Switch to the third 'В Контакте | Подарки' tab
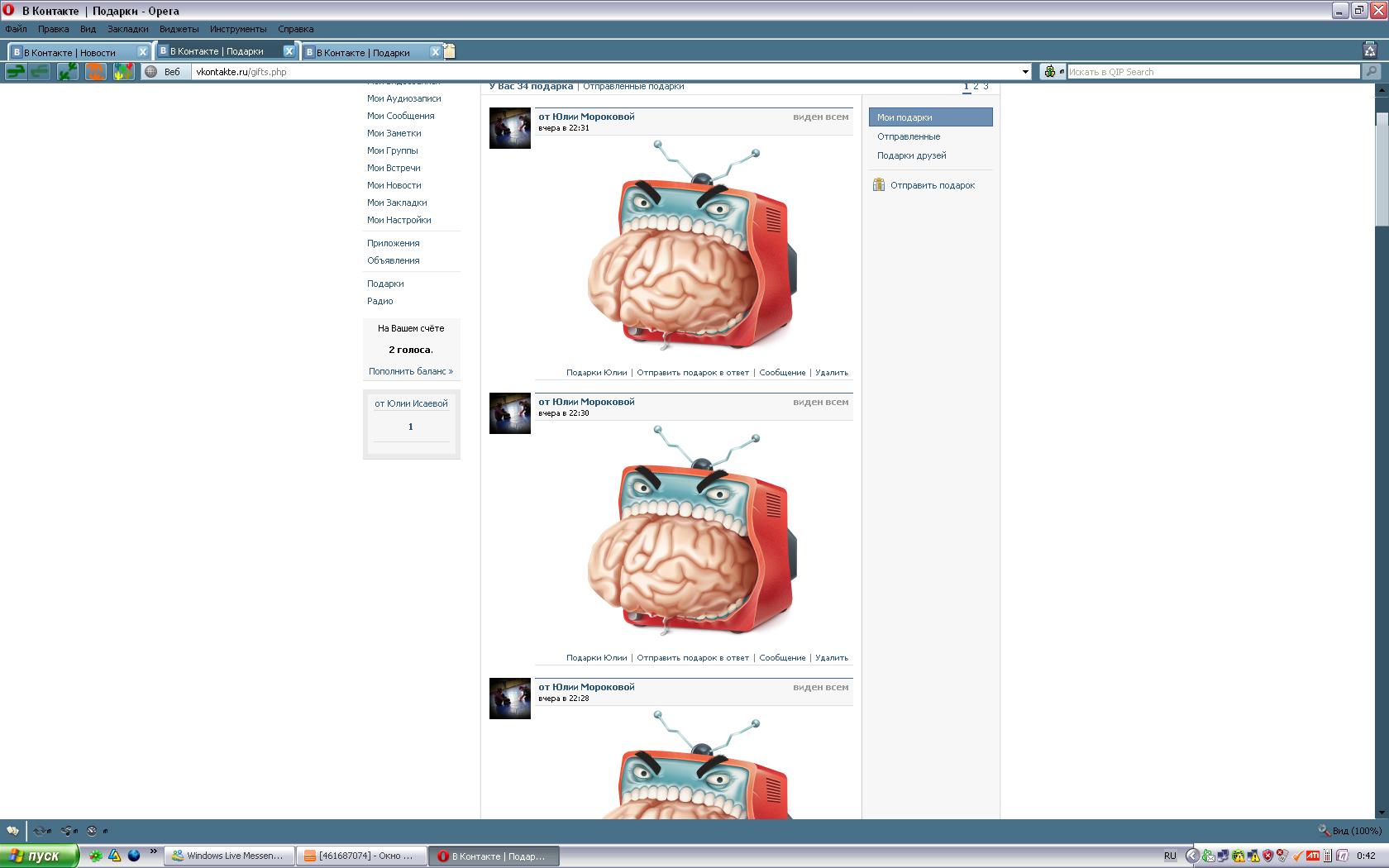 [372, 51]
